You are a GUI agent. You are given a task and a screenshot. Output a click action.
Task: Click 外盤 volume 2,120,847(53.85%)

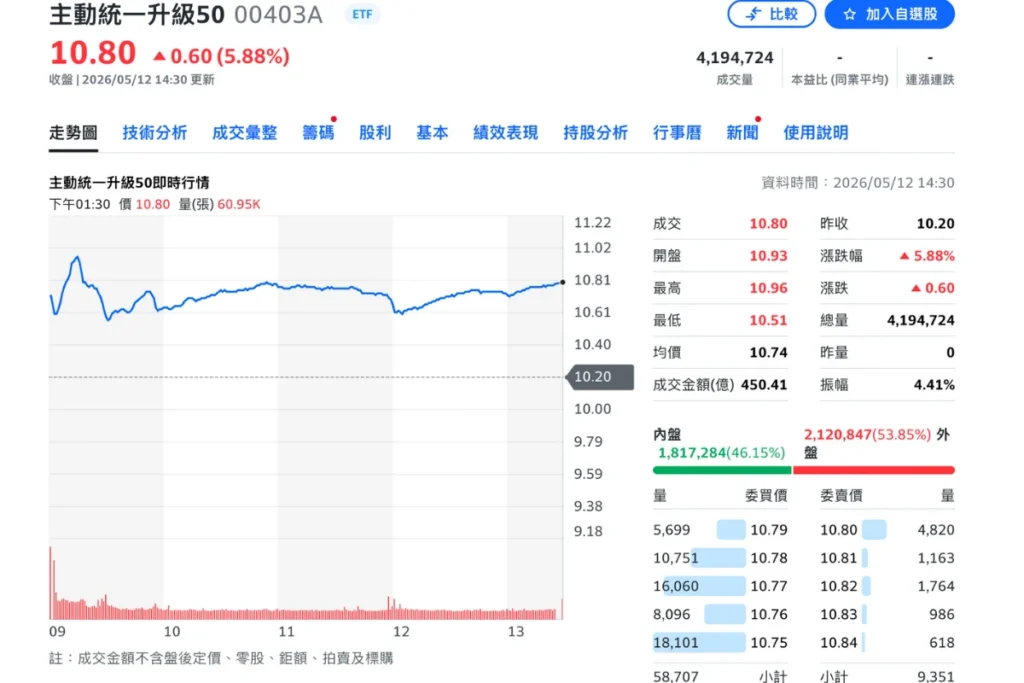pyautogui.click(x=867, y=435)
